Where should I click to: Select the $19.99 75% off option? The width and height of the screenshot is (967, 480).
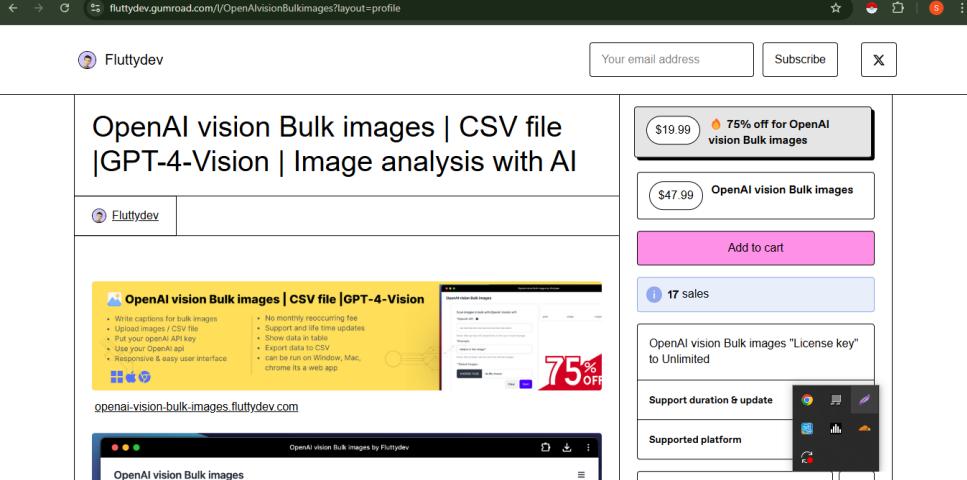pyautogui.click(x=755, y=131)
